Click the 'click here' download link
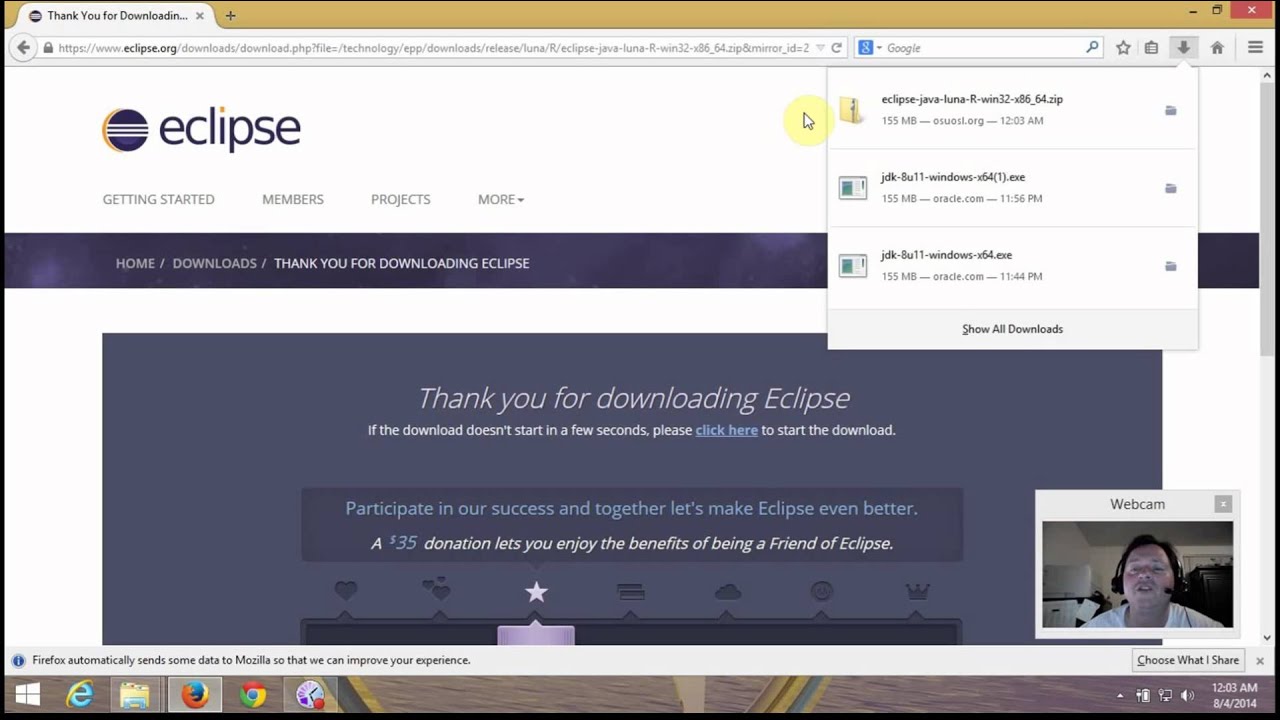 726,430
